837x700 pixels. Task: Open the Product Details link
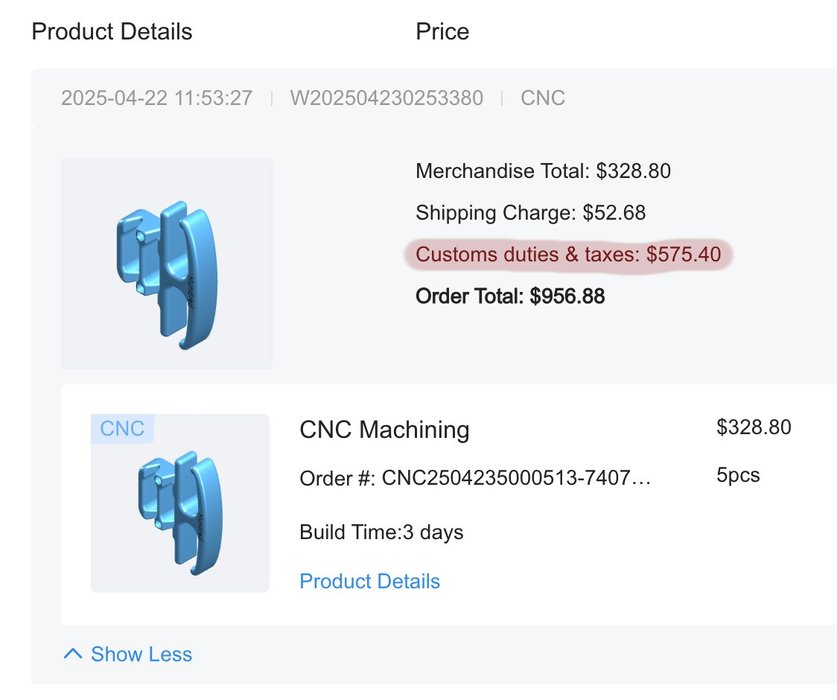coord(369,581)
